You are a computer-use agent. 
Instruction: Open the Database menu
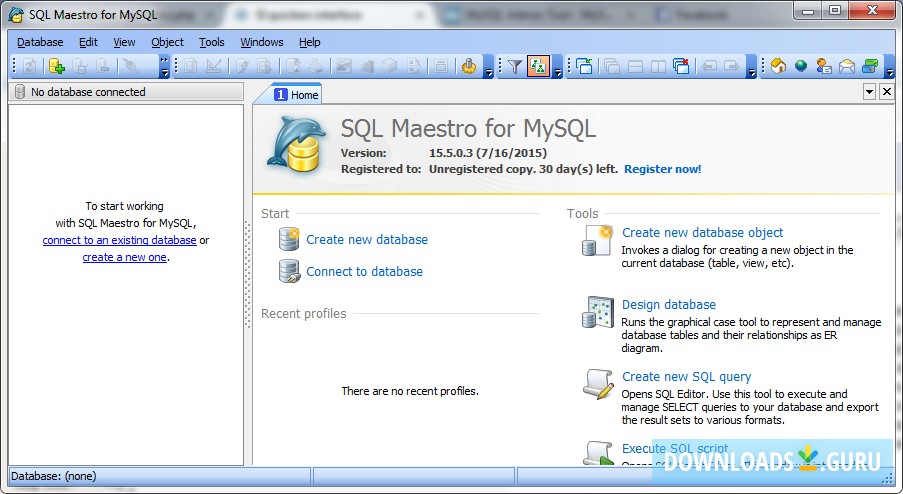[x=40, y=42]
